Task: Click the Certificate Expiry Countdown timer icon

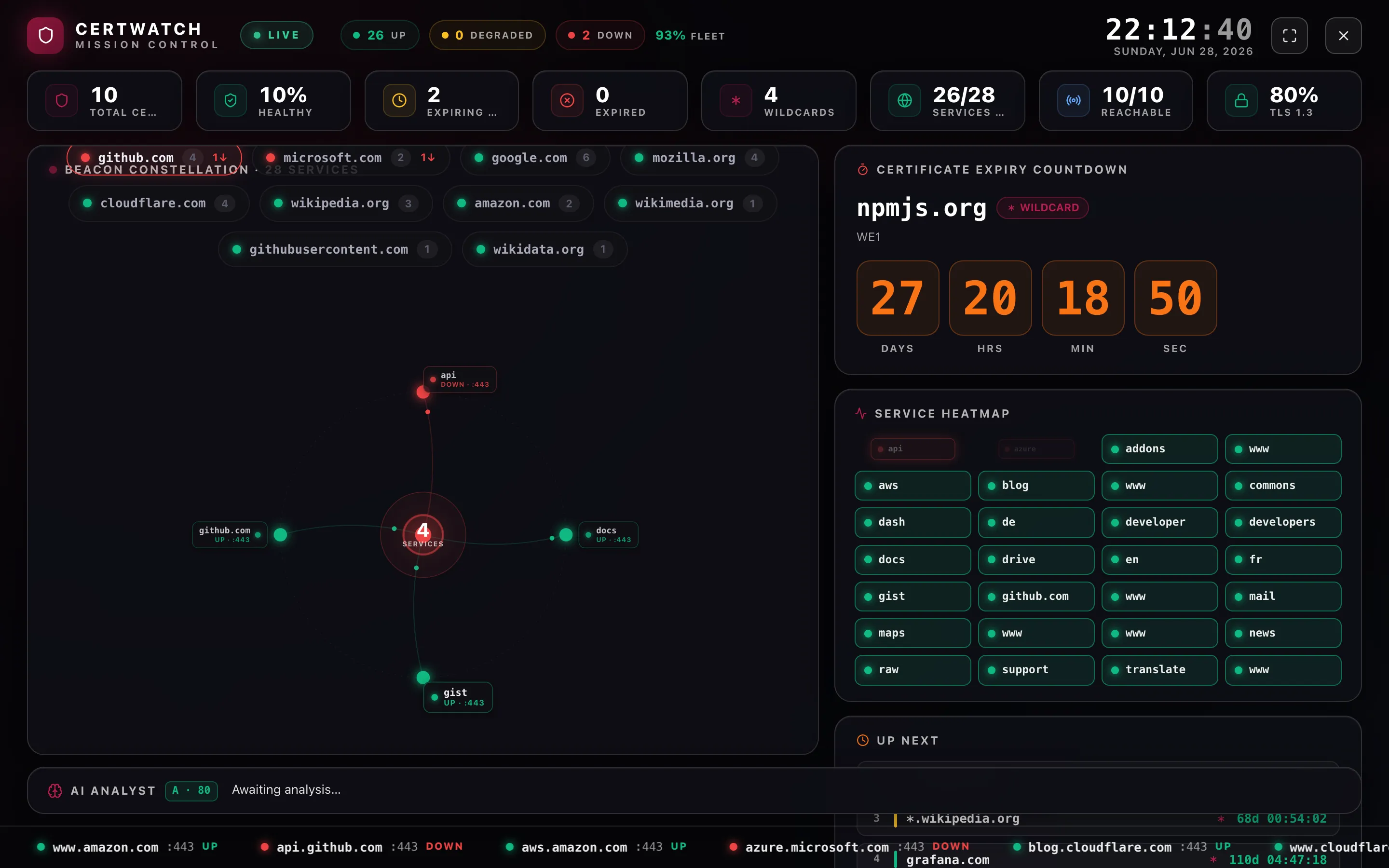Action: tap(863, 169)
